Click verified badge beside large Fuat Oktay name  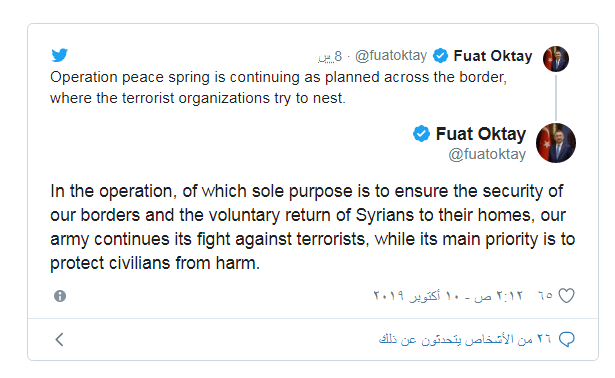(421, 134)
